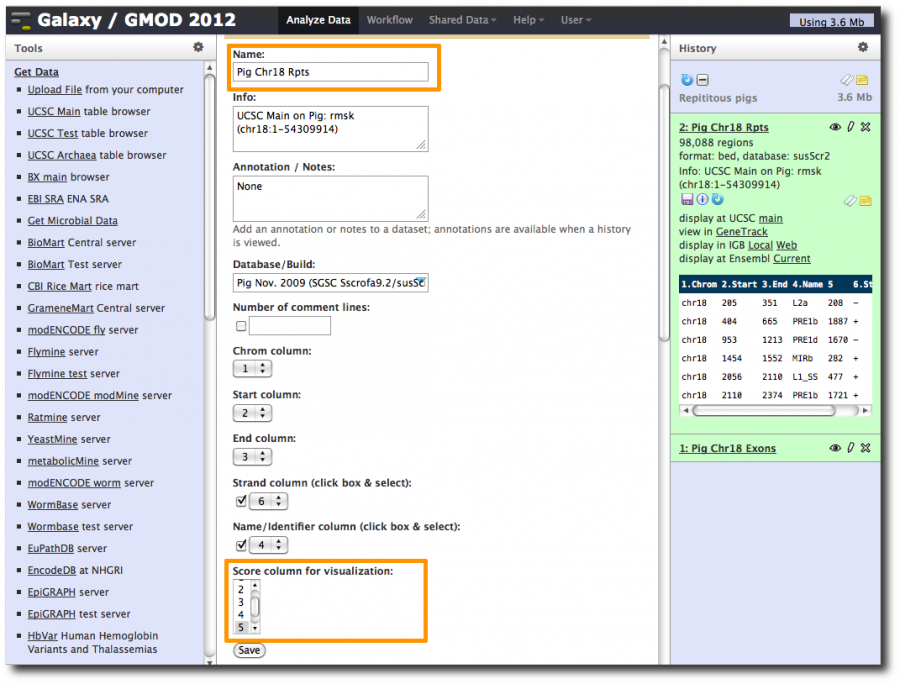
Task: Rerun the Pig Chr18 Rpts job
Action: click(x=717, y=199)
